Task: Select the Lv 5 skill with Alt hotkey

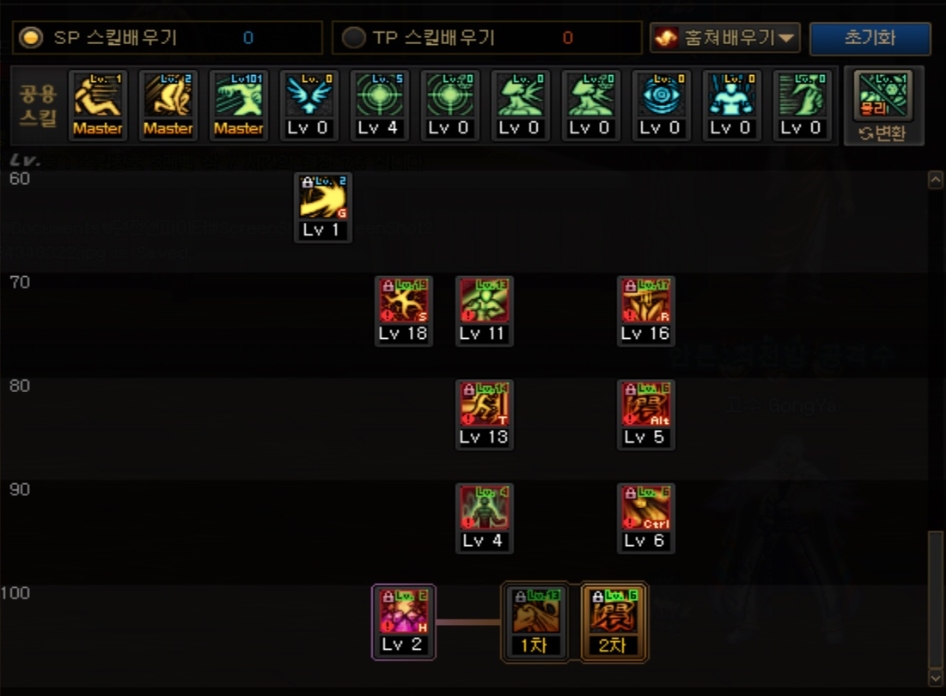Action: pos(646,415)
